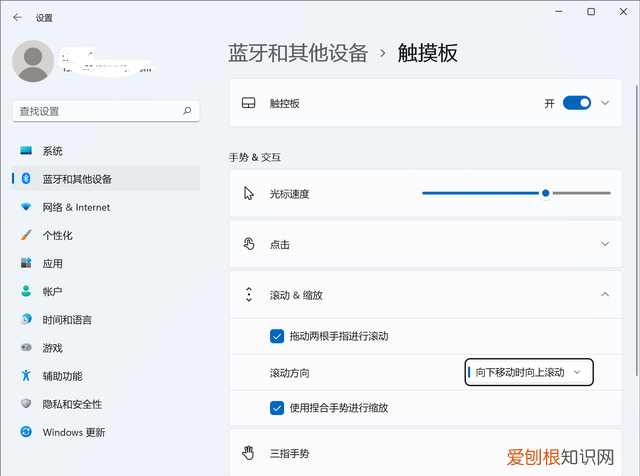Viewport: 640px width, 476px height.
Task: Click the 帐户 person icon
Action: point(26,291)
